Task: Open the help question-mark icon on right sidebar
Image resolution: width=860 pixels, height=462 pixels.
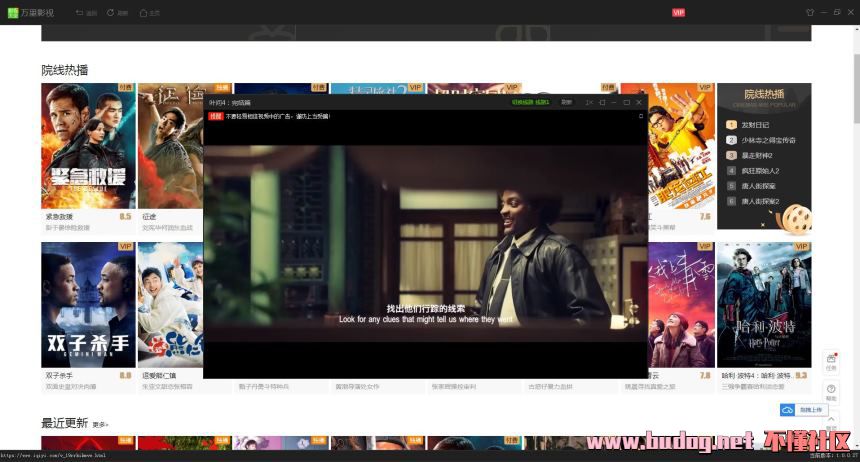Action: coord(831,391)
